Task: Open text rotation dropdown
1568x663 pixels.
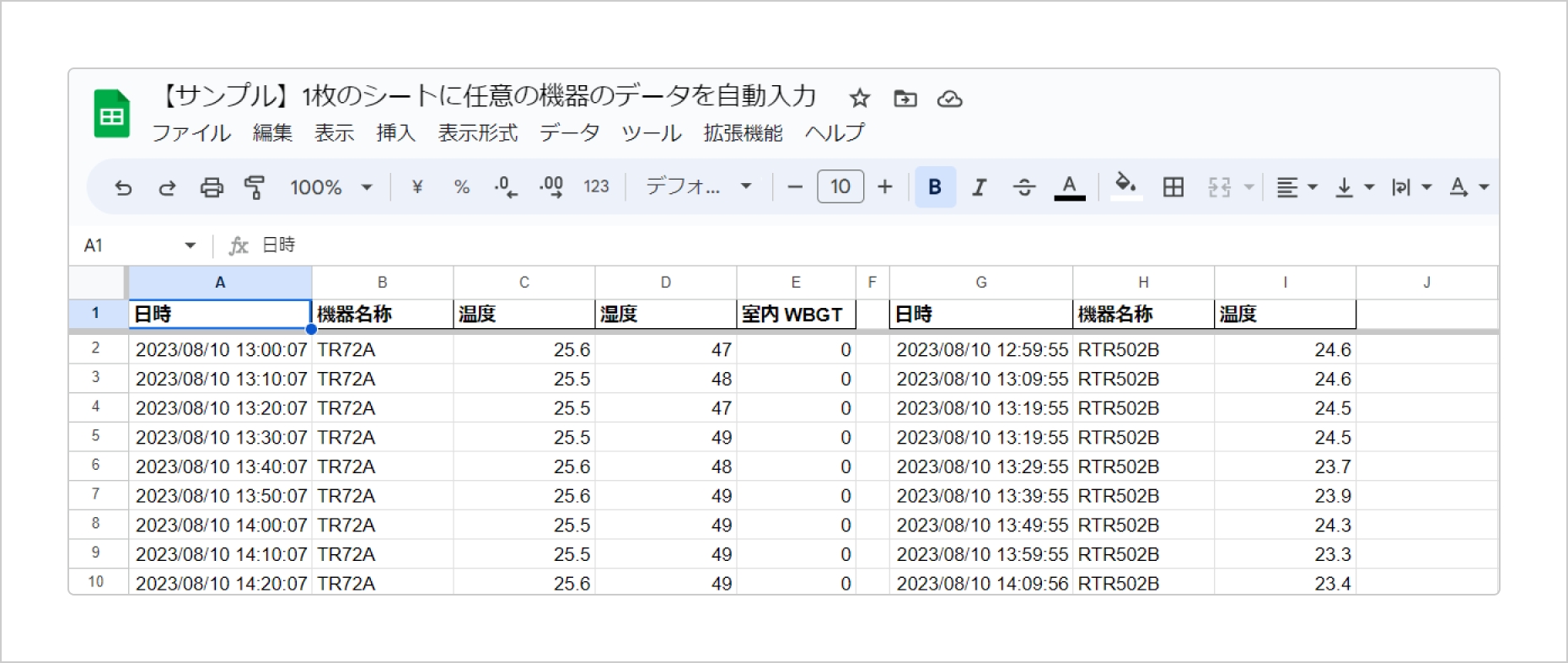Action: 1469,187
